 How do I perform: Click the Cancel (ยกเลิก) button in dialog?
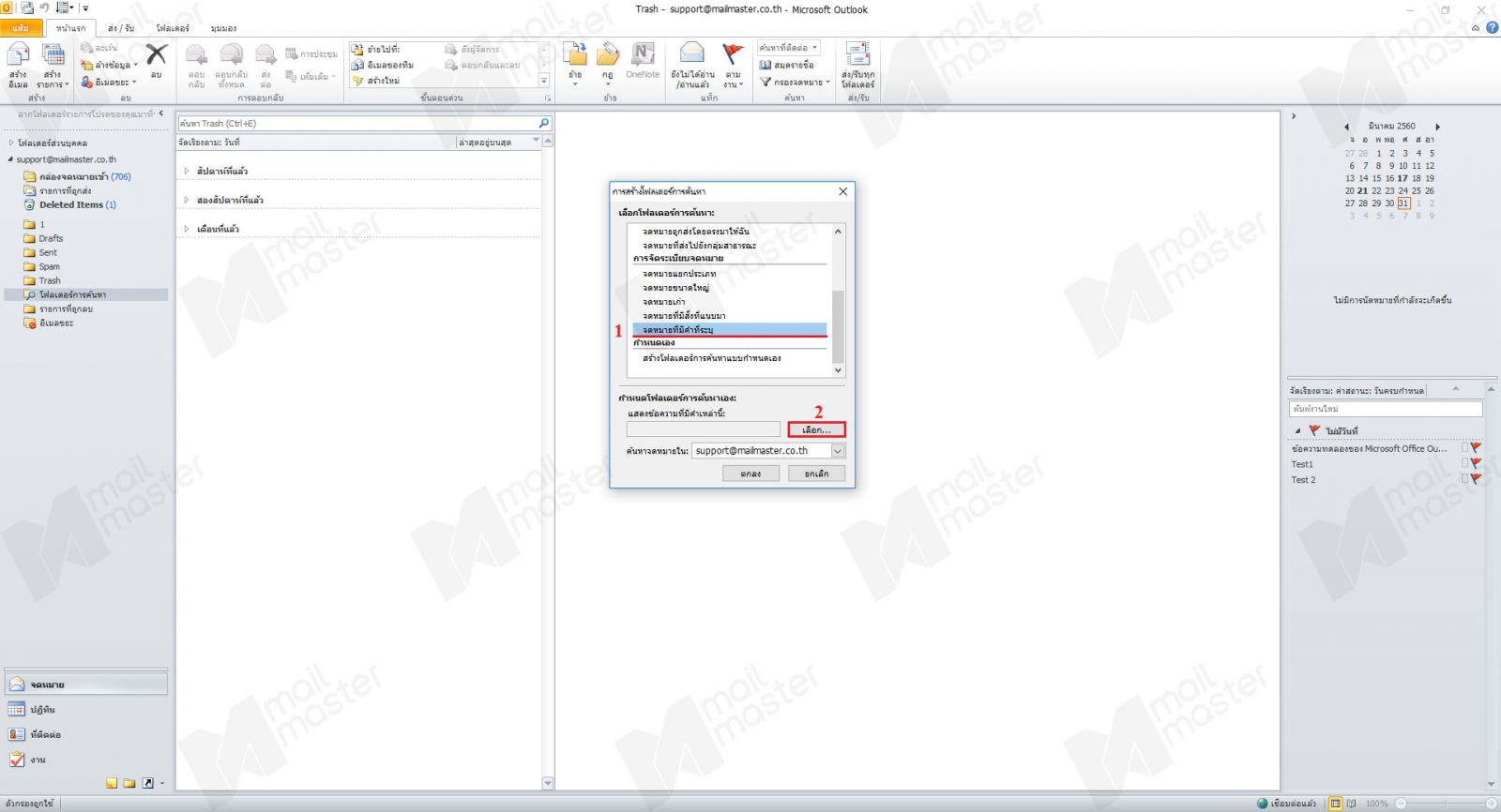click(816, 474)
